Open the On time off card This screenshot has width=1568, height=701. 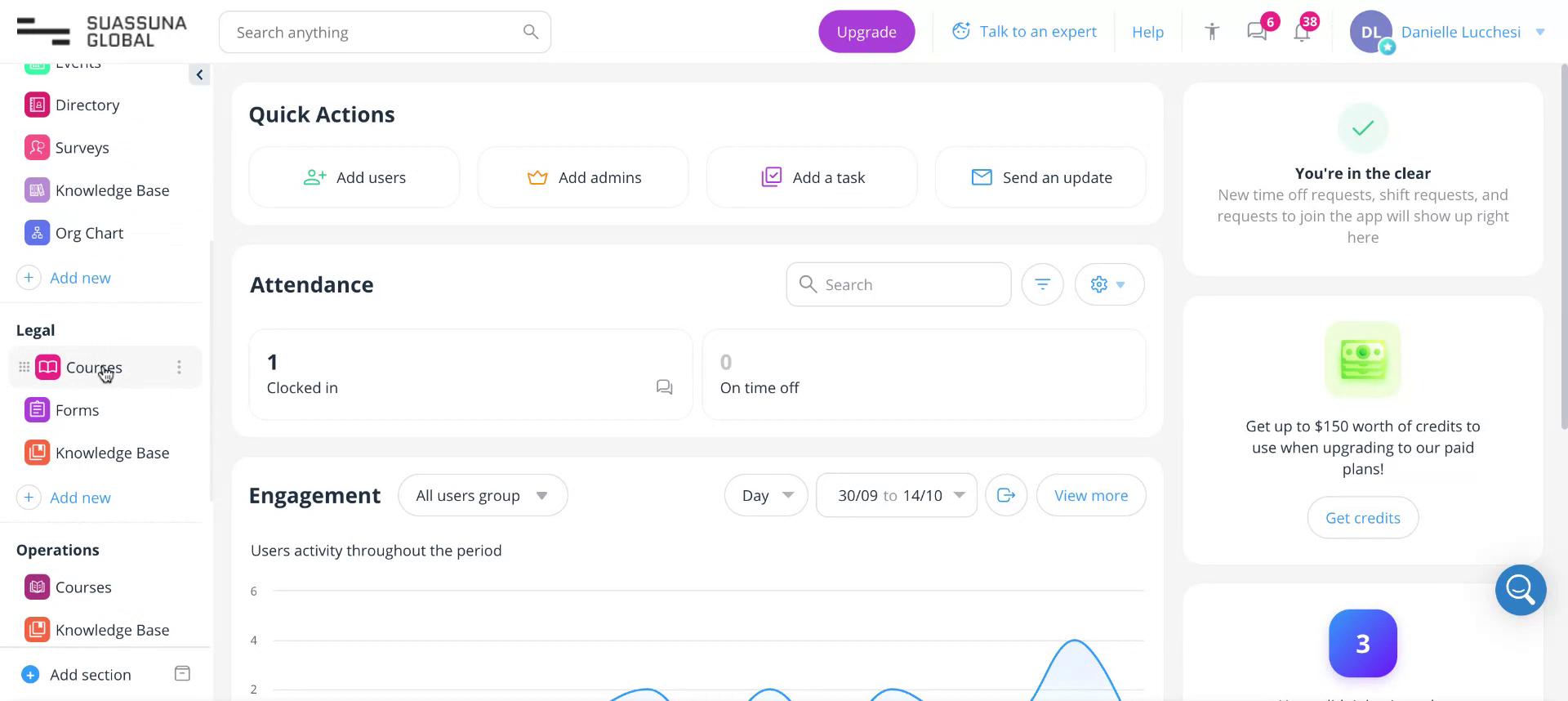[924, 374]
